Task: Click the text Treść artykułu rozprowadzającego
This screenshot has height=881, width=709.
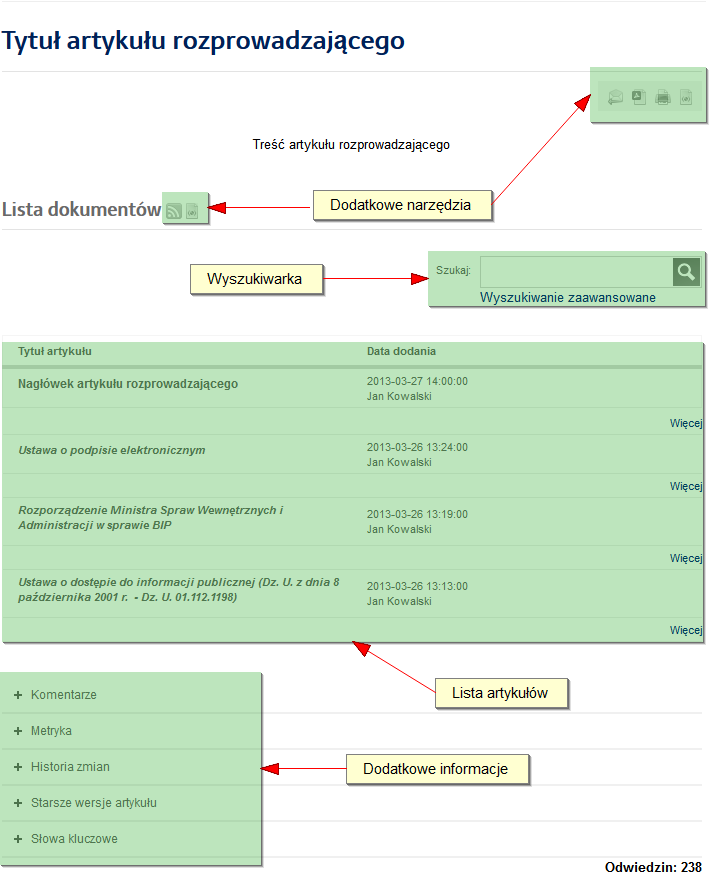Action: click(x=351, y=145)
